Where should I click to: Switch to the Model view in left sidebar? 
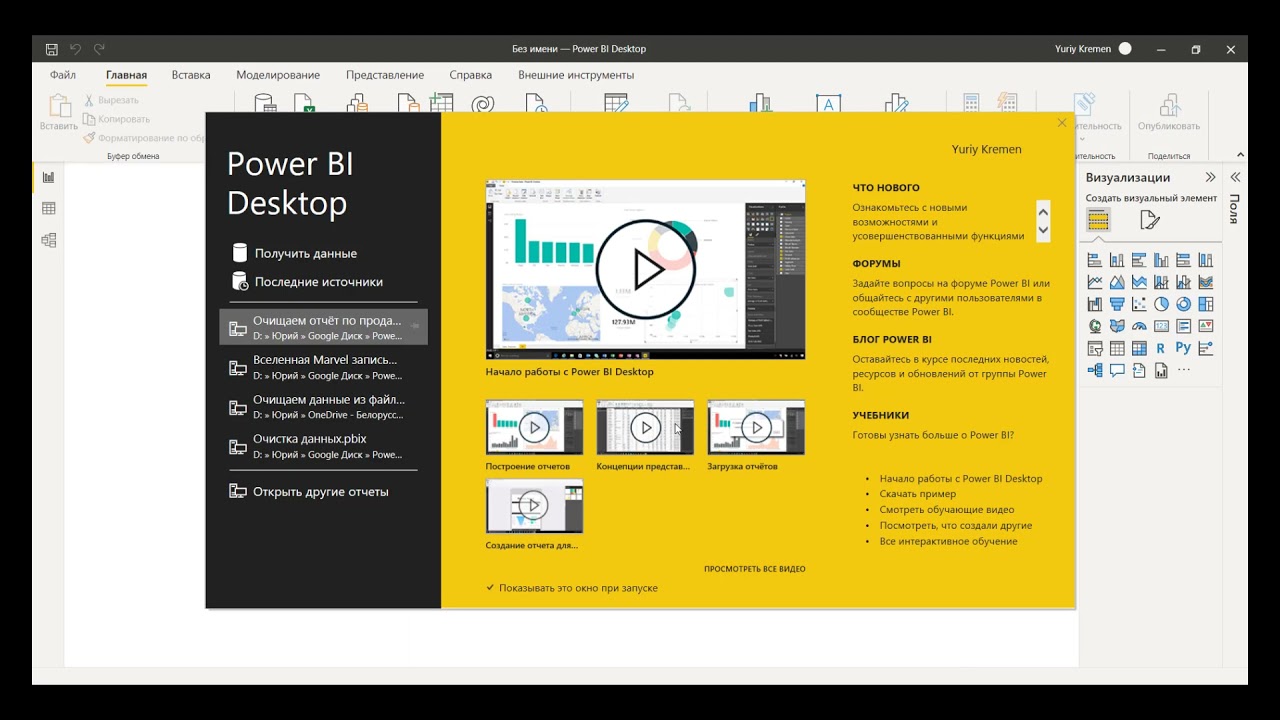coord(48,240)
